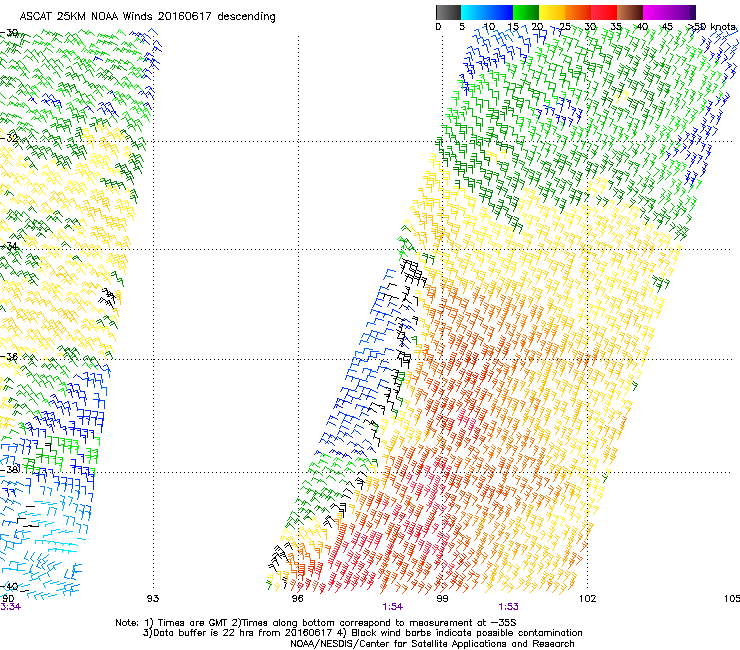Click the orange 25-30 knots legend segment
Screen dimensions: 740x650
578,12
